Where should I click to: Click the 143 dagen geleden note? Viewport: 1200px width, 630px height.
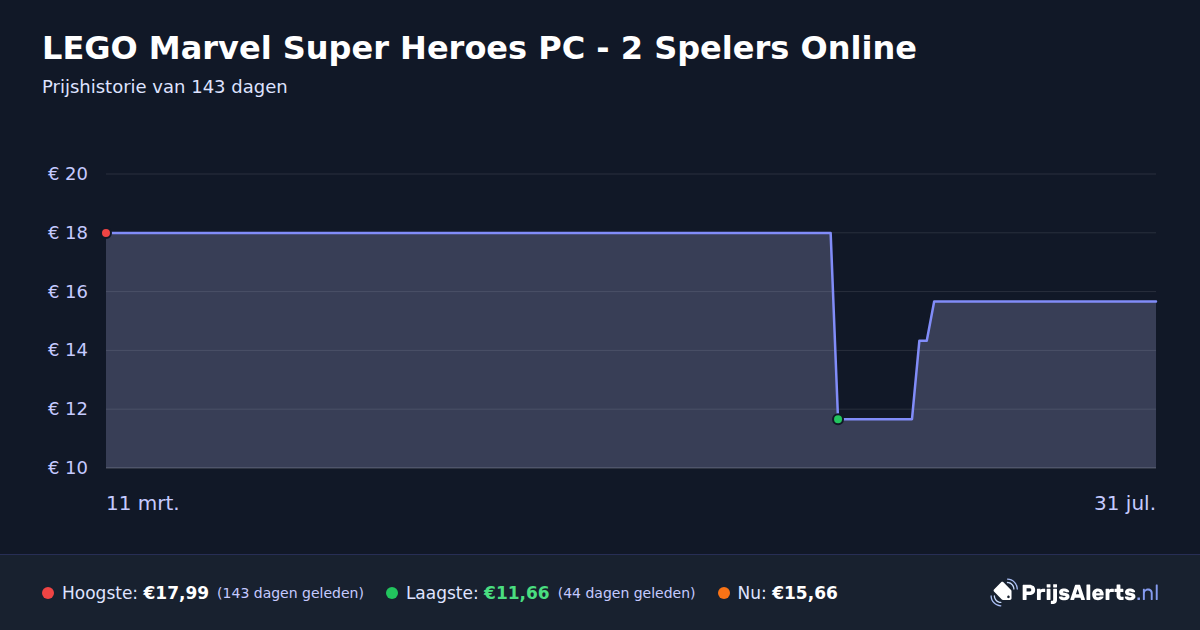[290, 593]
